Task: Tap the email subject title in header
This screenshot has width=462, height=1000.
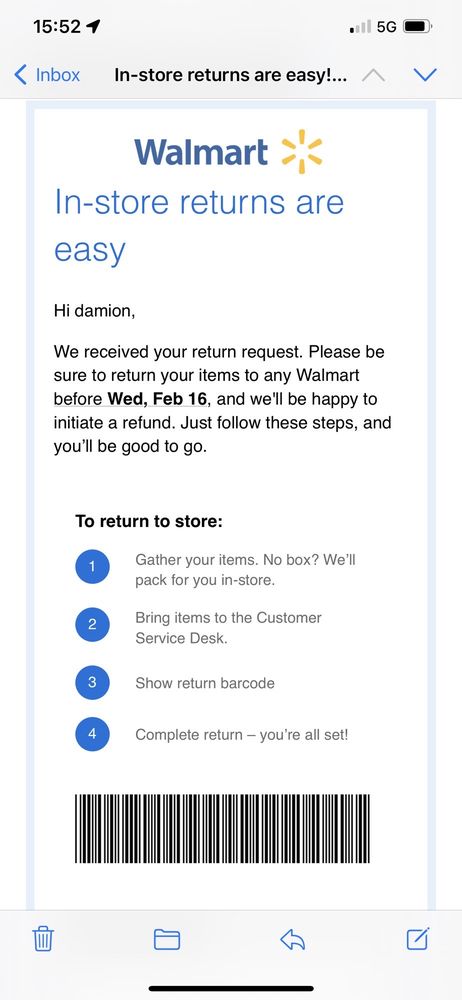Action: coord(231,75)
